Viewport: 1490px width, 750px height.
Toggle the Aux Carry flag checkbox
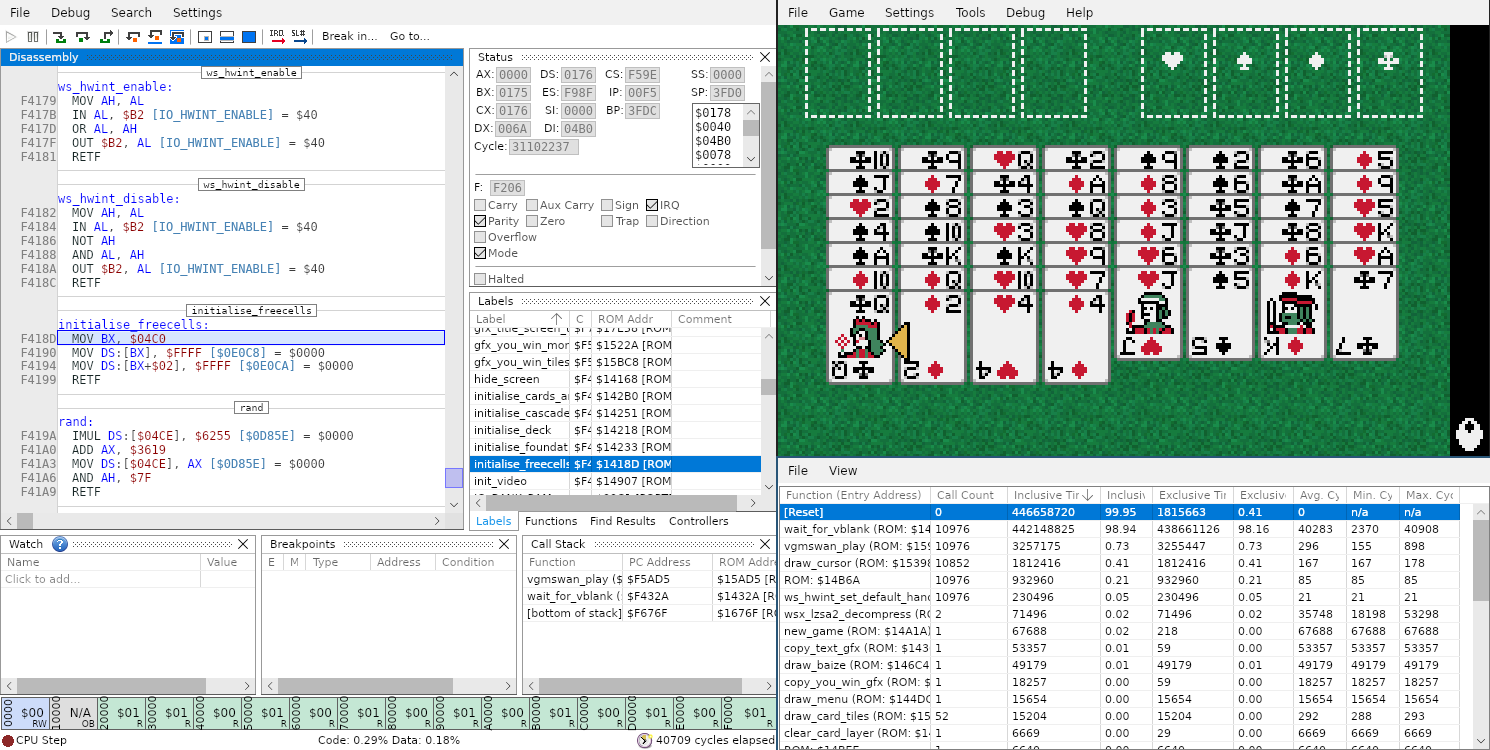[x=532, y=205]
